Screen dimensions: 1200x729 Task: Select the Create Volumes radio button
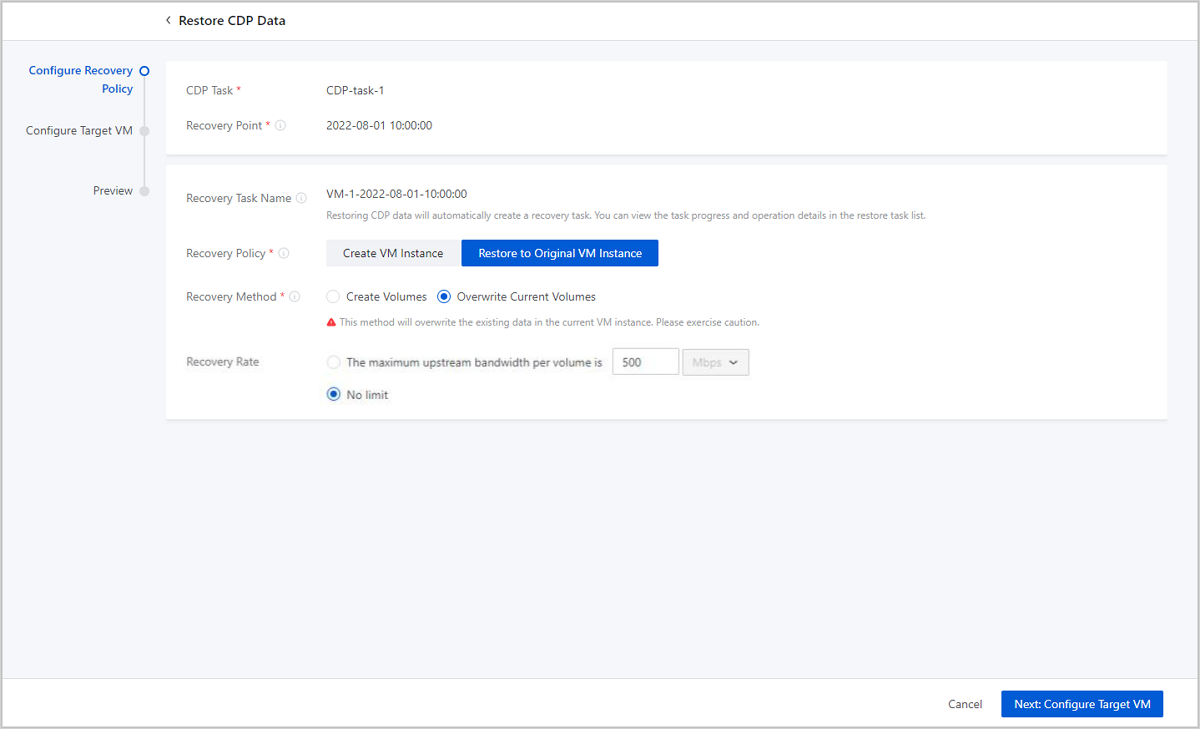click(x=334, y=297)
